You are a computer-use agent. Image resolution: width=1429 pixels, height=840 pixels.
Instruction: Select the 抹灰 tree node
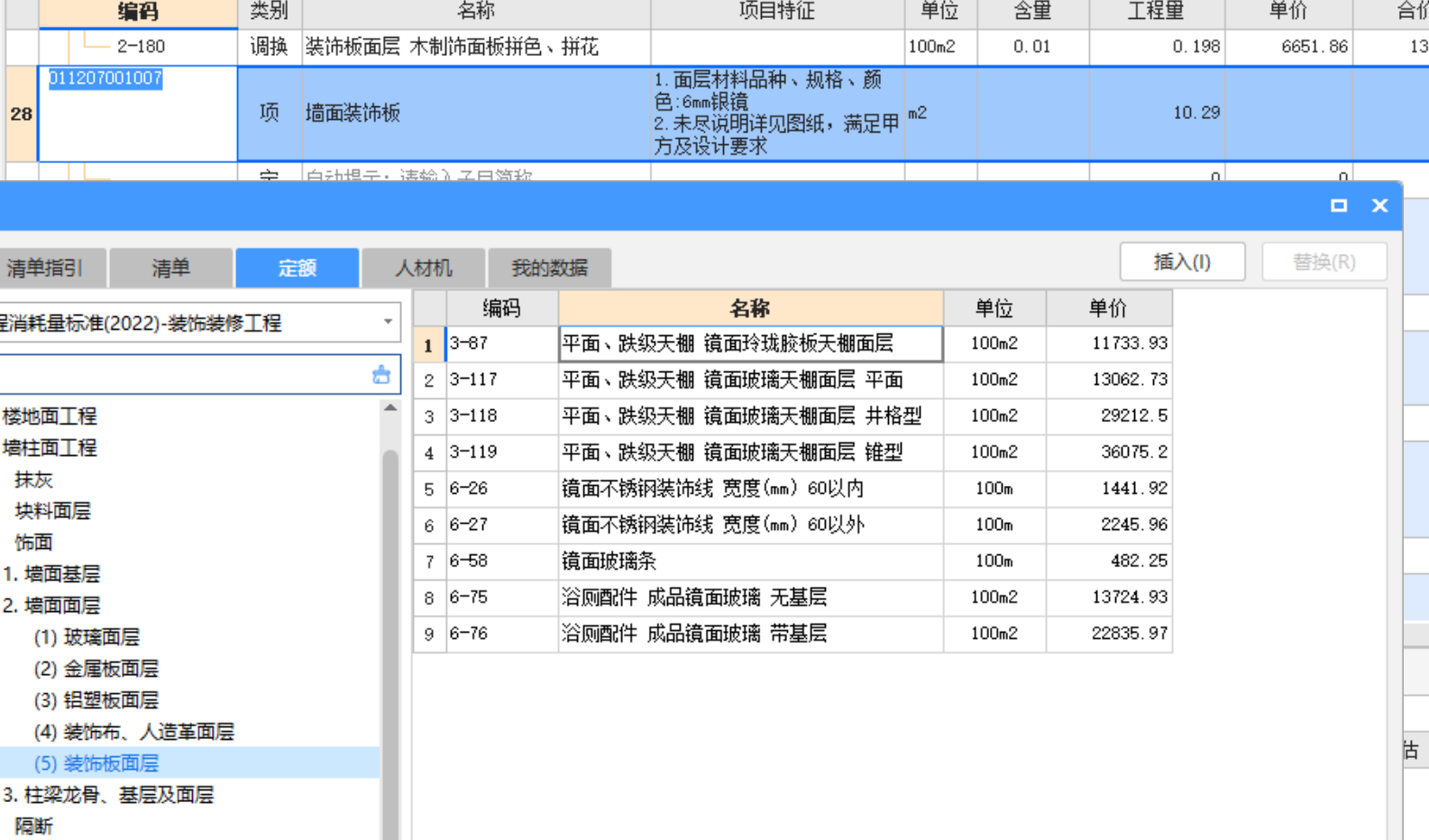pyautogui.click(x=33, y=479)
